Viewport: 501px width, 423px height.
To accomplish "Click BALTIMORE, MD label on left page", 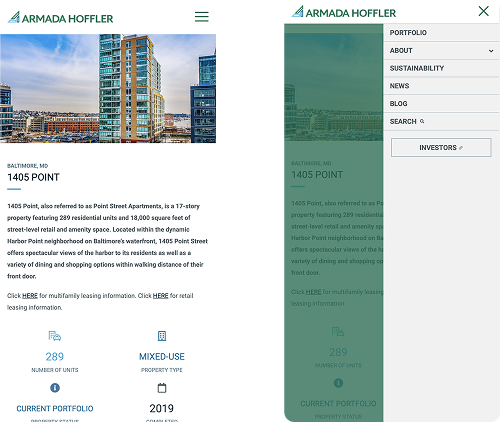I will click(28, 166).
